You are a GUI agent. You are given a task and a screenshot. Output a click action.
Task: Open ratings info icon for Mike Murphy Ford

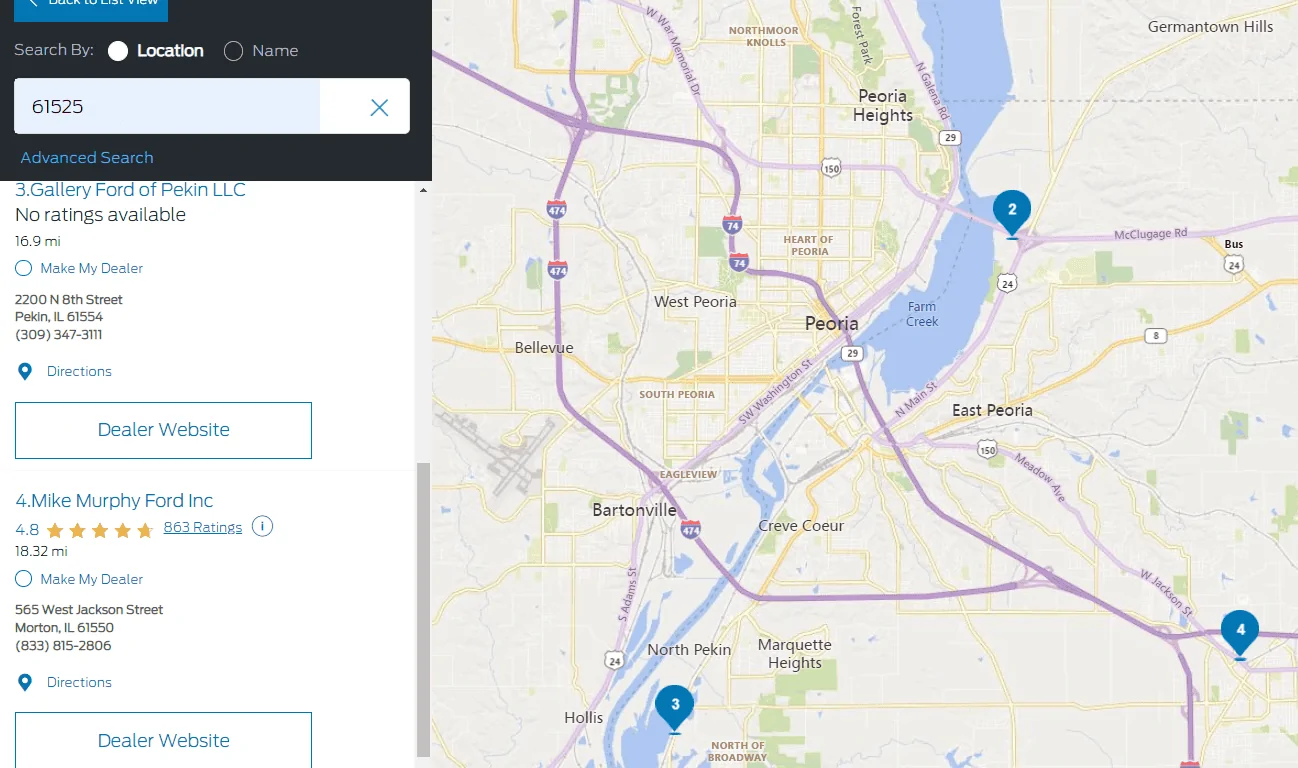(262, 527)
